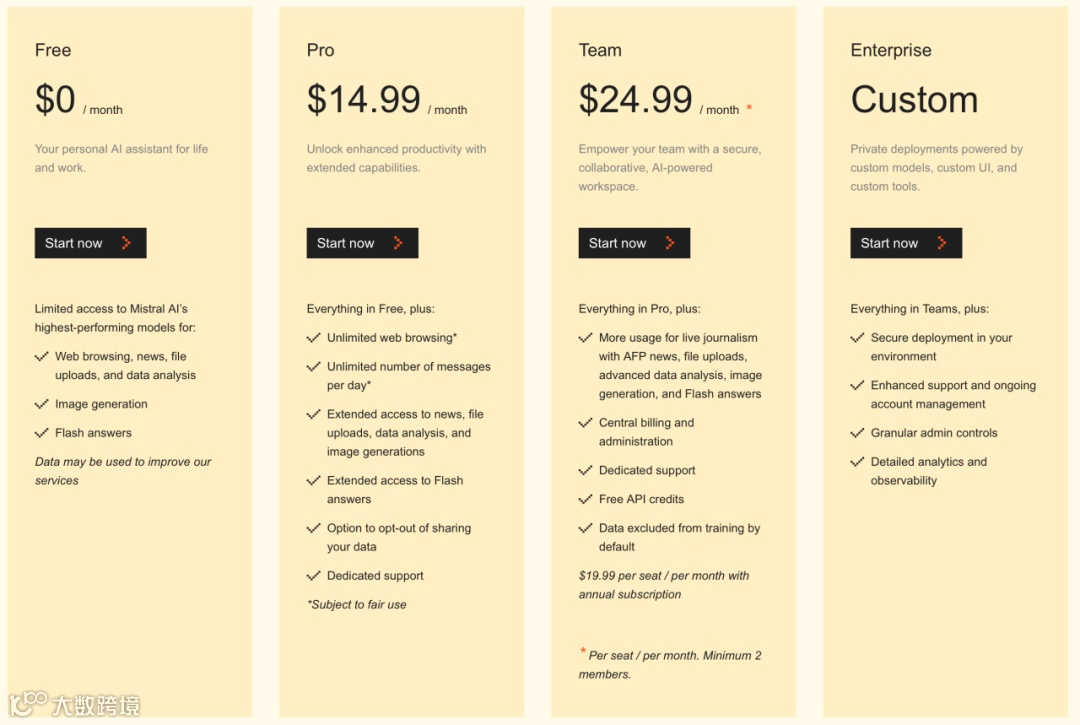Click Start now under Free plan

click(x=74, y=243)
